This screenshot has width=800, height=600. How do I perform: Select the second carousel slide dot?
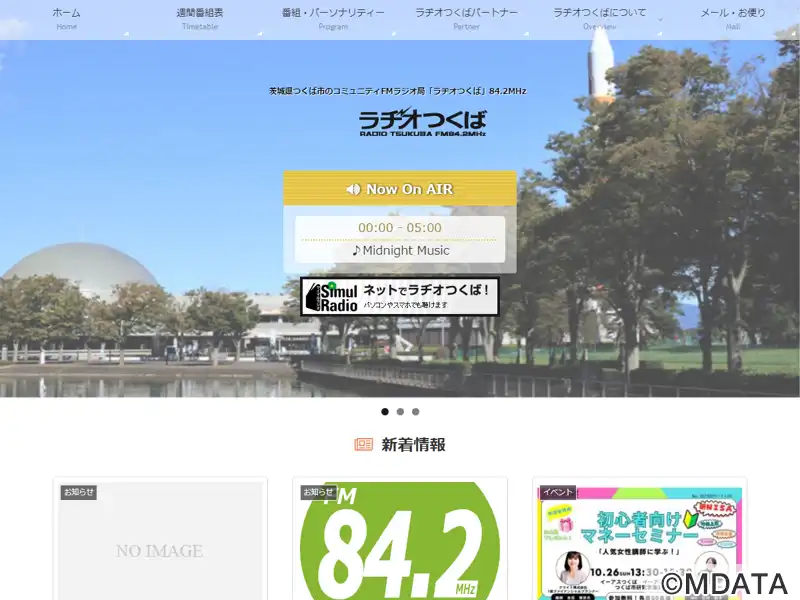(400, 412)
